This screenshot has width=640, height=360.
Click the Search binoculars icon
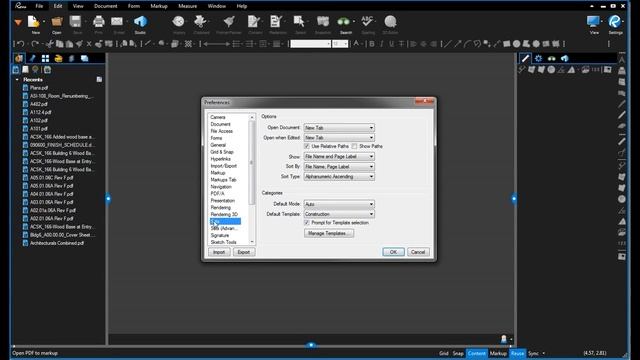(x=344, y=22)
